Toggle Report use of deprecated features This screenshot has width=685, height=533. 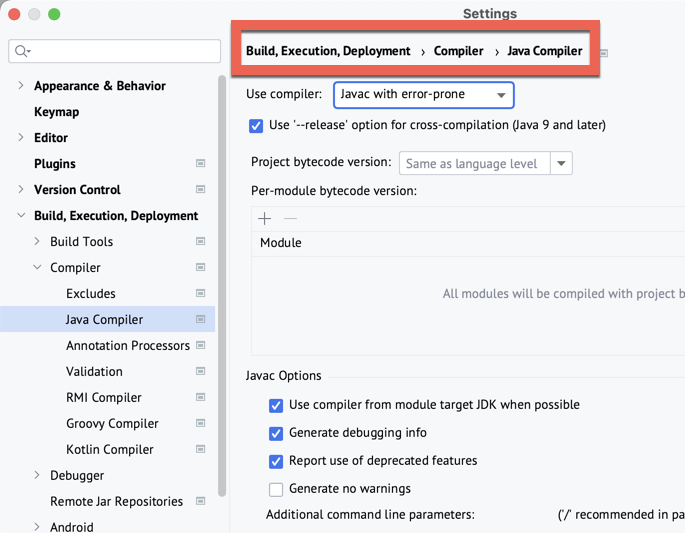[276, 461]
